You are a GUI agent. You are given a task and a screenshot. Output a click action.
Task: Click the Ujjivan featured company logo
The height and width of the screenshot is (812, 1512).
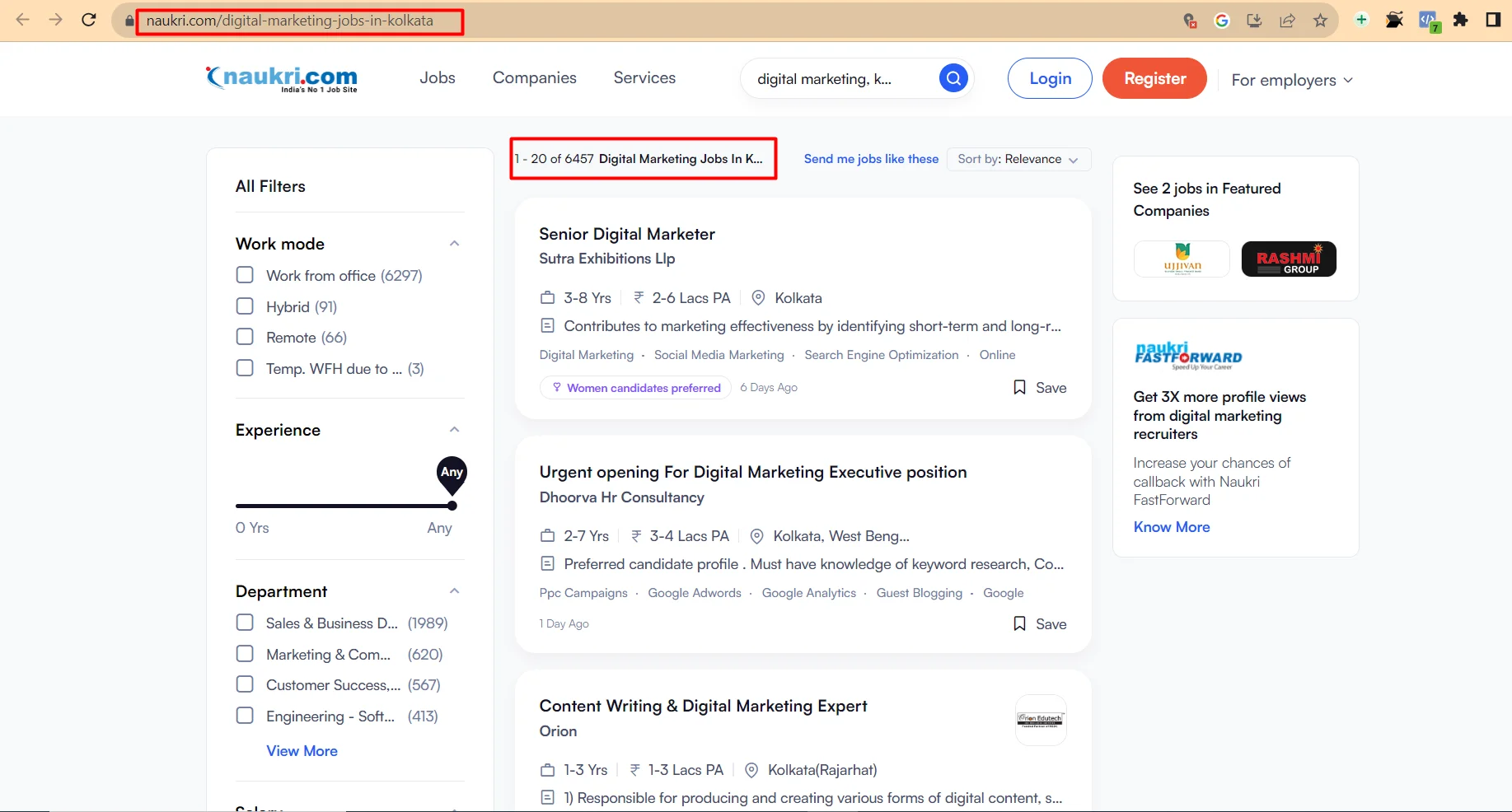1182,259
